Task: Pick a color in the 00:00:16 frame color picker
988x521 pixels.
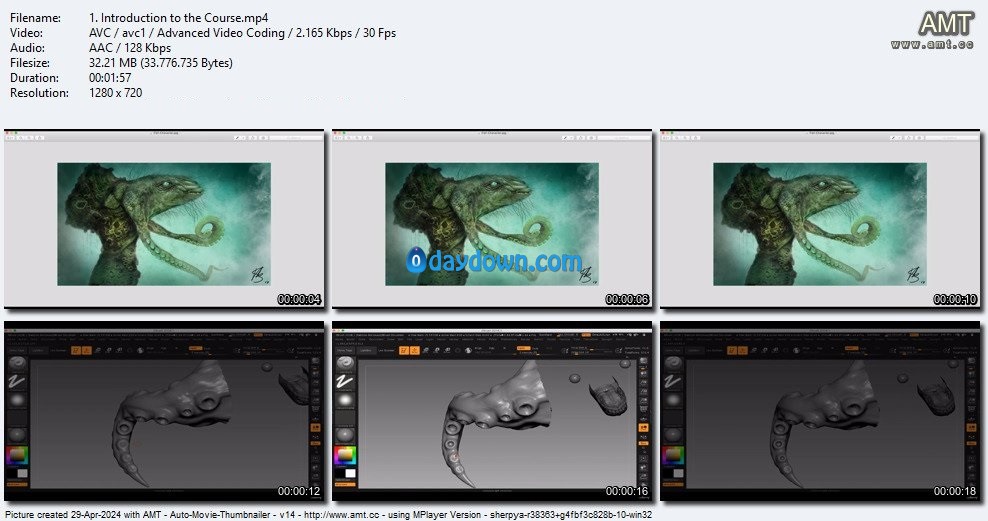Action: (x=345, y=454)
